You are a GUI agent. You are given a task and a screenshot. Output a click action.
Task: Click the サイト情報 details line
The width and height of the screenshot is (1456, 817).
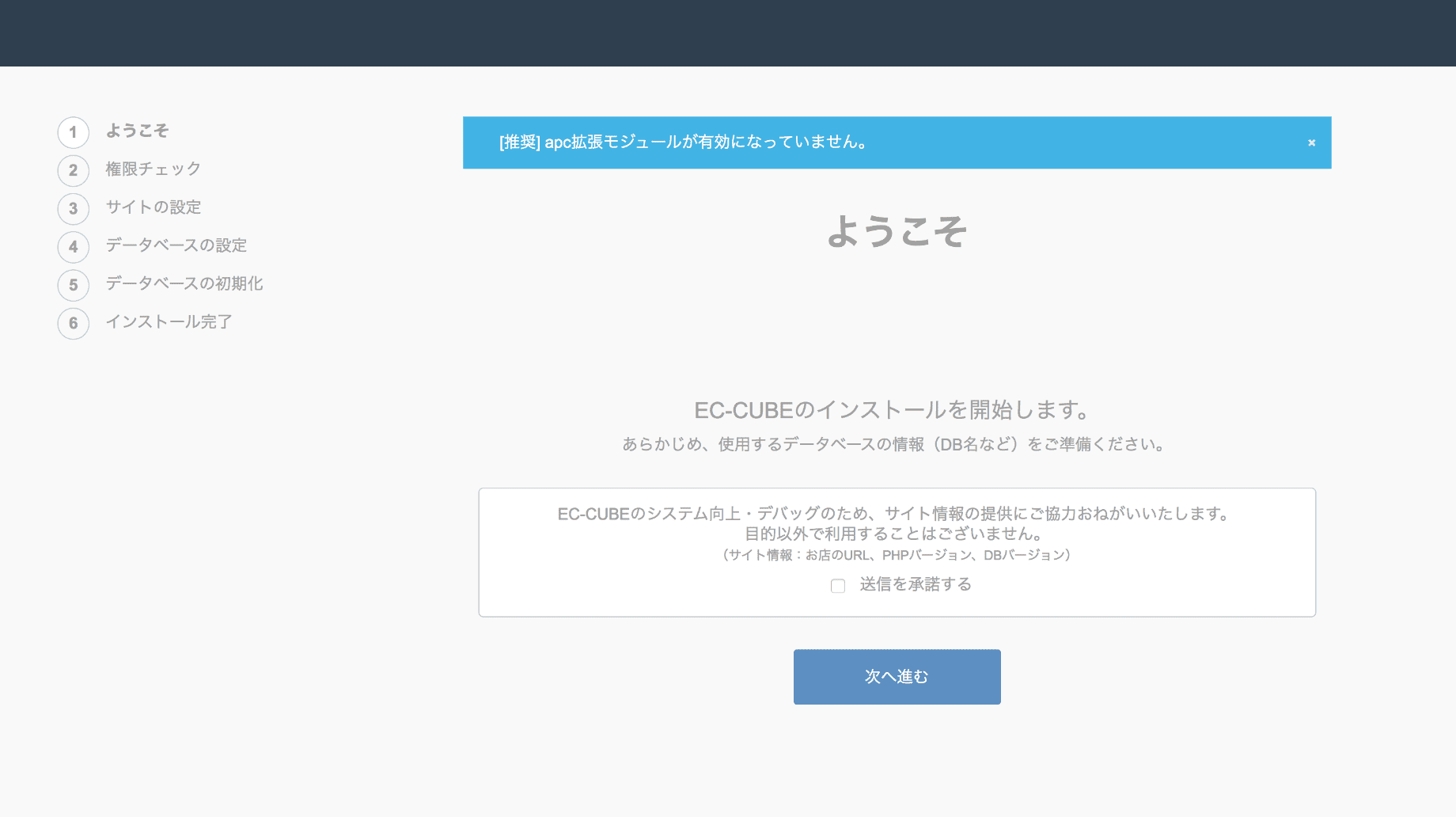[x=897, y=555]
